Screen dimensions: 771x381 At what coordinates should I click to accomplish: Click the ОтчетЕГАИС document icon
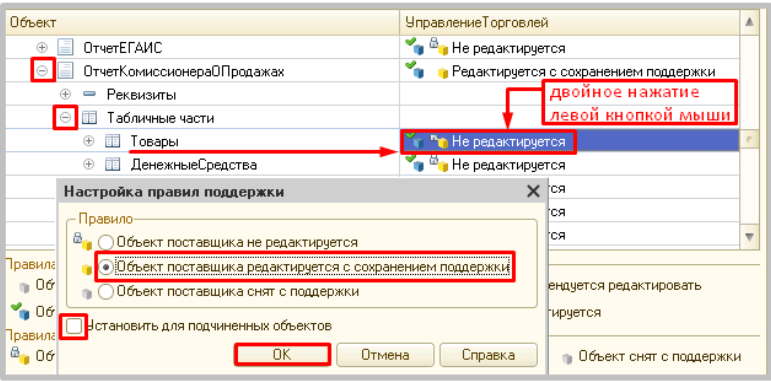pos(65,48)
